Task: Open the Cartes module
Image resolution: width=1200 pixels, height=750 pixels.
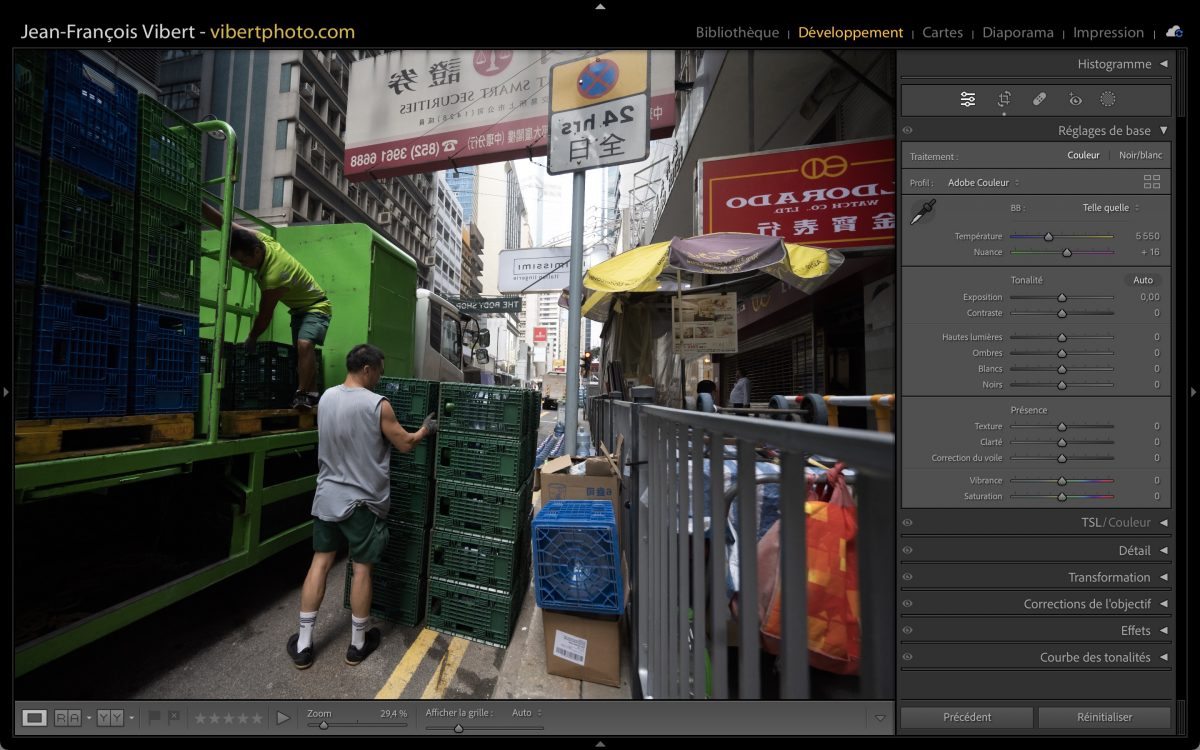Action: tap(942, 32)
